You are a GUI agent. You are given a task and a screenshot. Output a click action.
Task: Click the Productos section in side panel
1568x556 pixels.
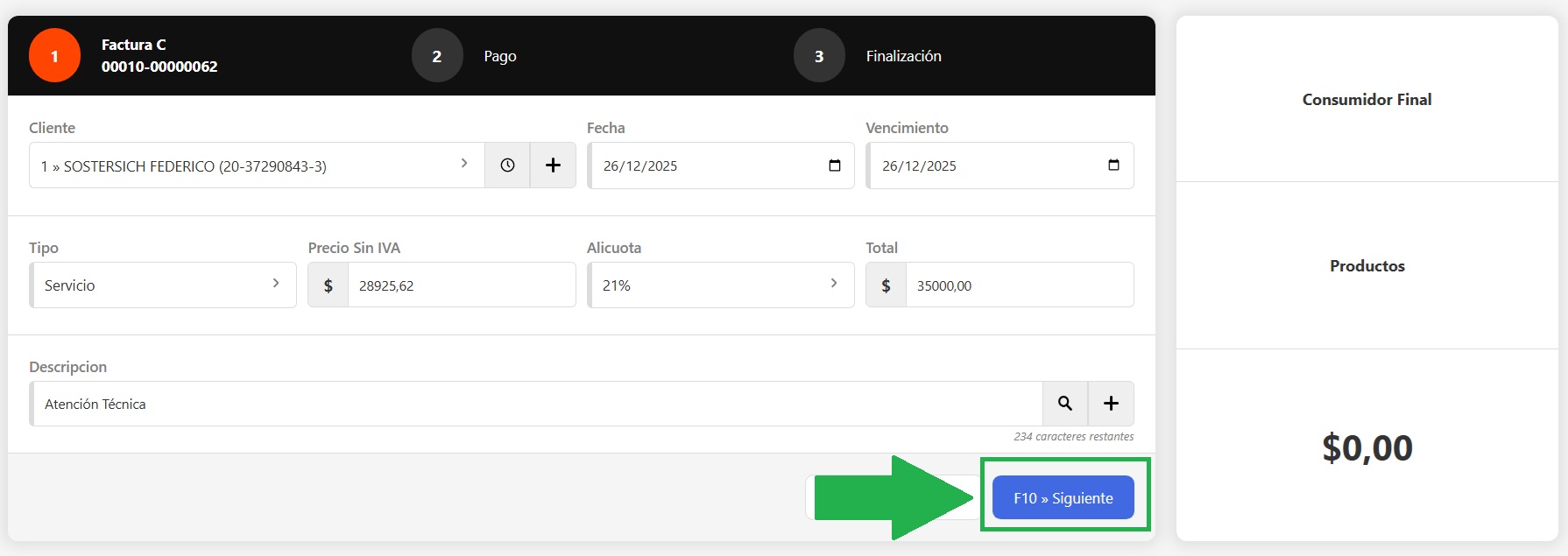coord(1367,266)
